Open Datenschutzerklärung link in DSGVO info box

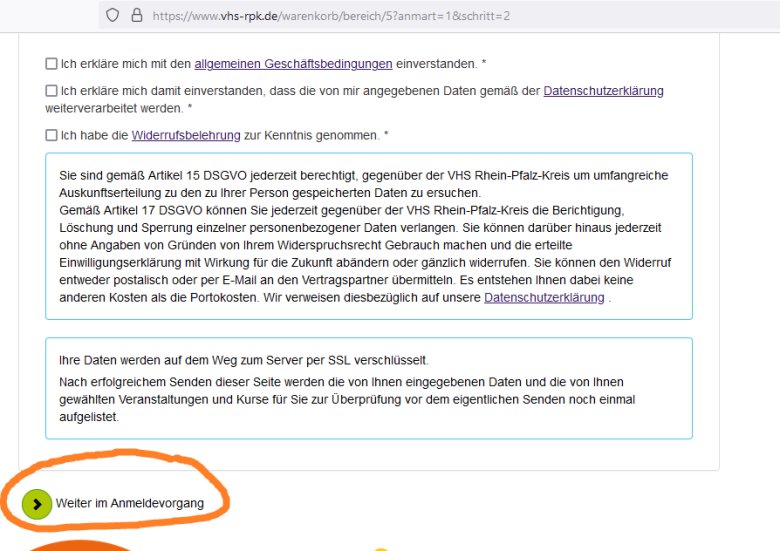tap(544, 297)
